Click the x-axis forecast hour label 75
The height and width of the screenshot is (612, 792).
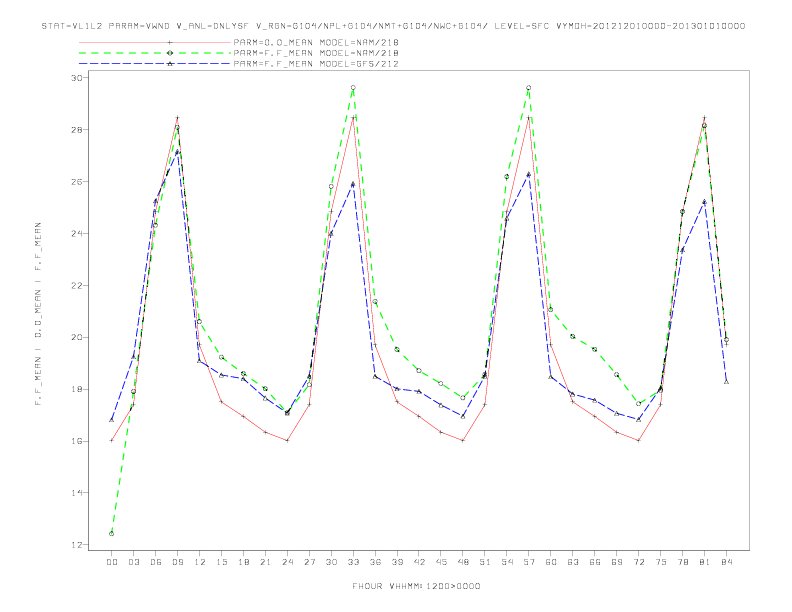tap(661, 562)
